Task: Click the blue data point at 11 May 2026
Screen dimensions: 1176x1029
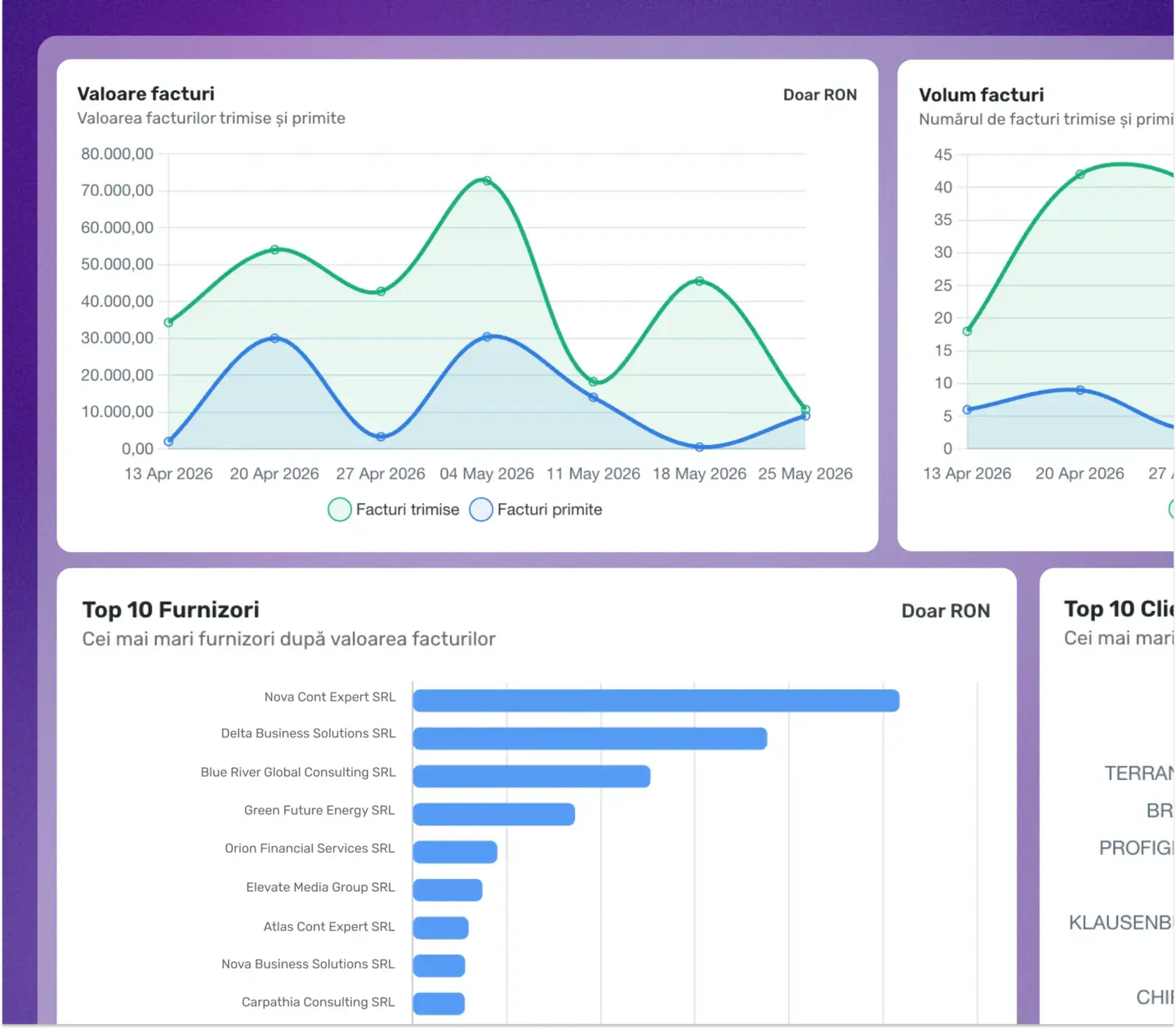Action: (593, 398)
